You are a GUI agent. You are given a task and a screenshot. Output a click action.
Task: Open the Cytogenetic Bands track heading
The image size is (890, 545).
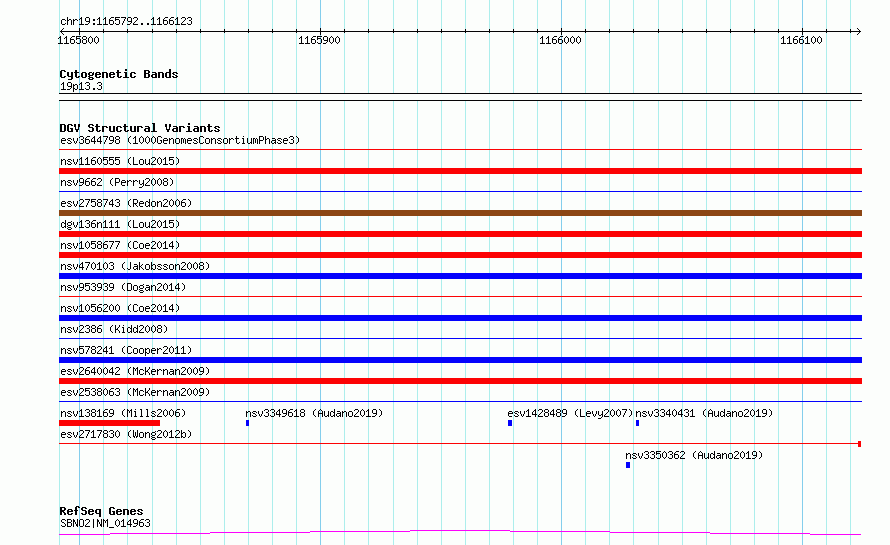(x=119, y=74)
